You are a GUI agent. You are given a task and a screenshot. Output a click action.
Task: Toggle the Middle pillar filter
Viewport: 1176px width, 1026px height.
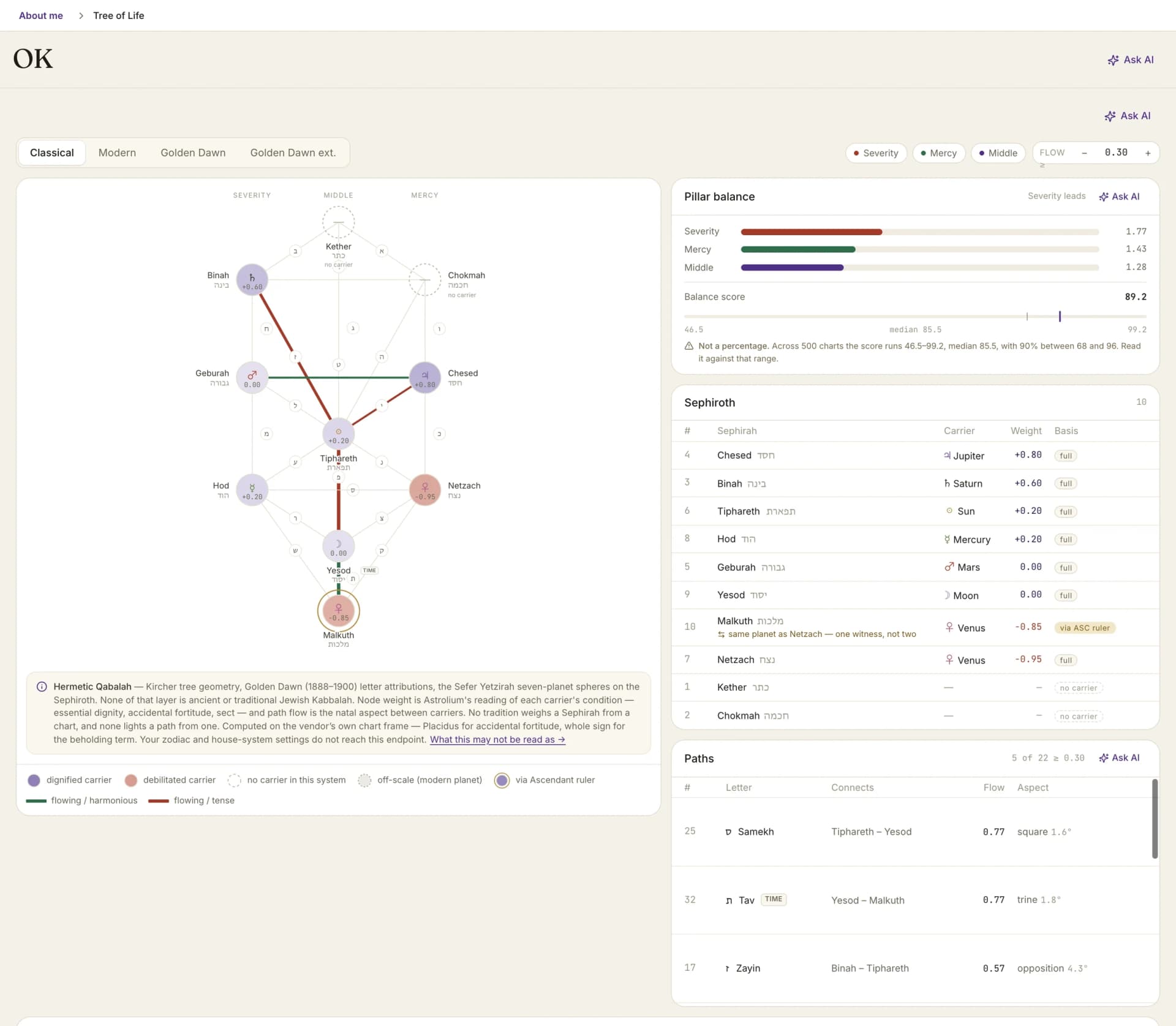pyautogui.click(x=998, y=153)
